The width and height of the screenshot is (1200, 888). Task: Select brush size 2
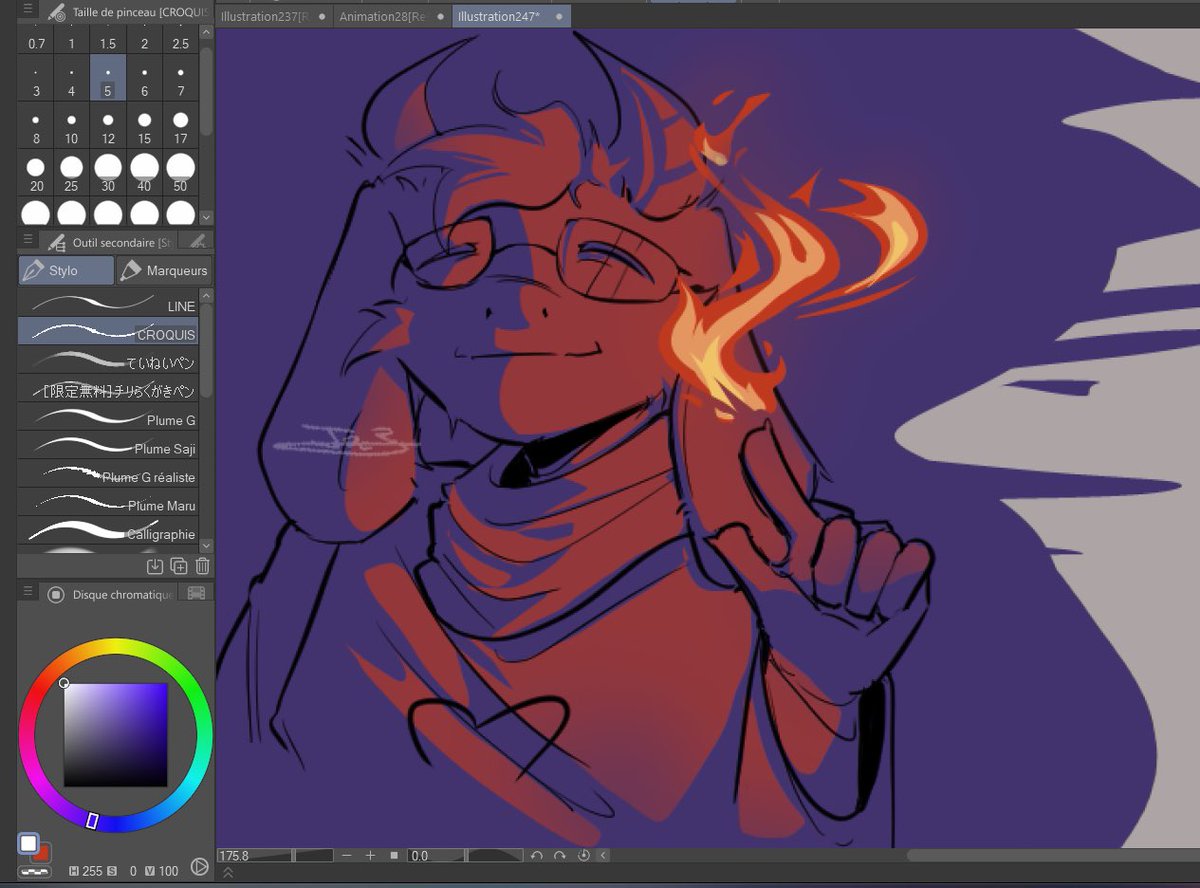pos(144,40)
